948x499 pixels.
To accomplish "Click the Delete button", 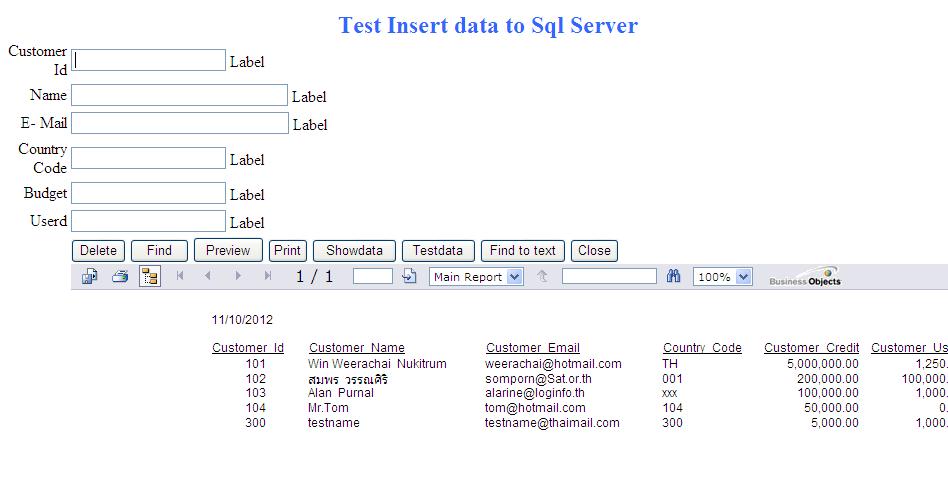I will click(99, 250).
